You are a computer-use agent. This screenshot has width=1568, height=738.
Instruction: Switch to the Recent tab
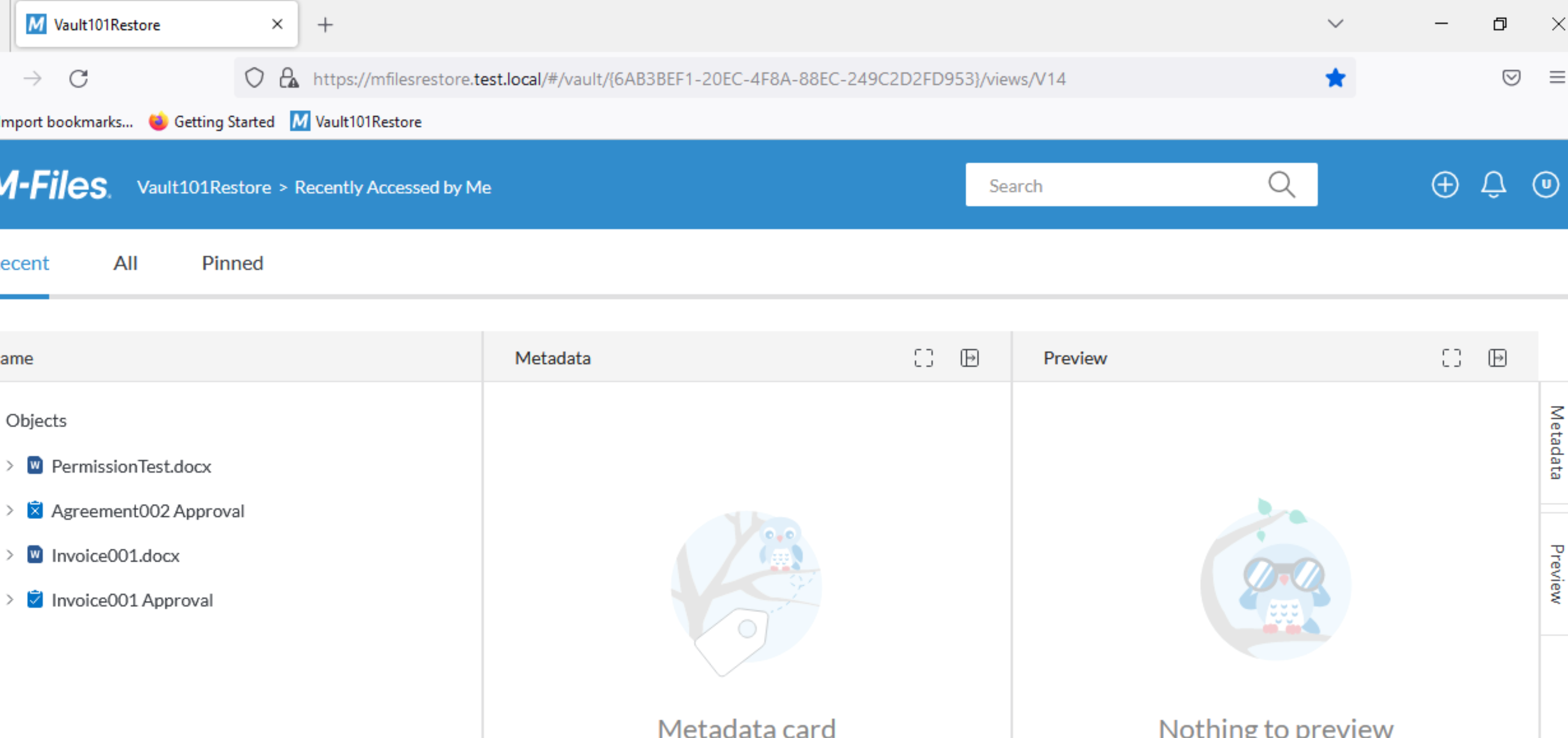(24, 263)
